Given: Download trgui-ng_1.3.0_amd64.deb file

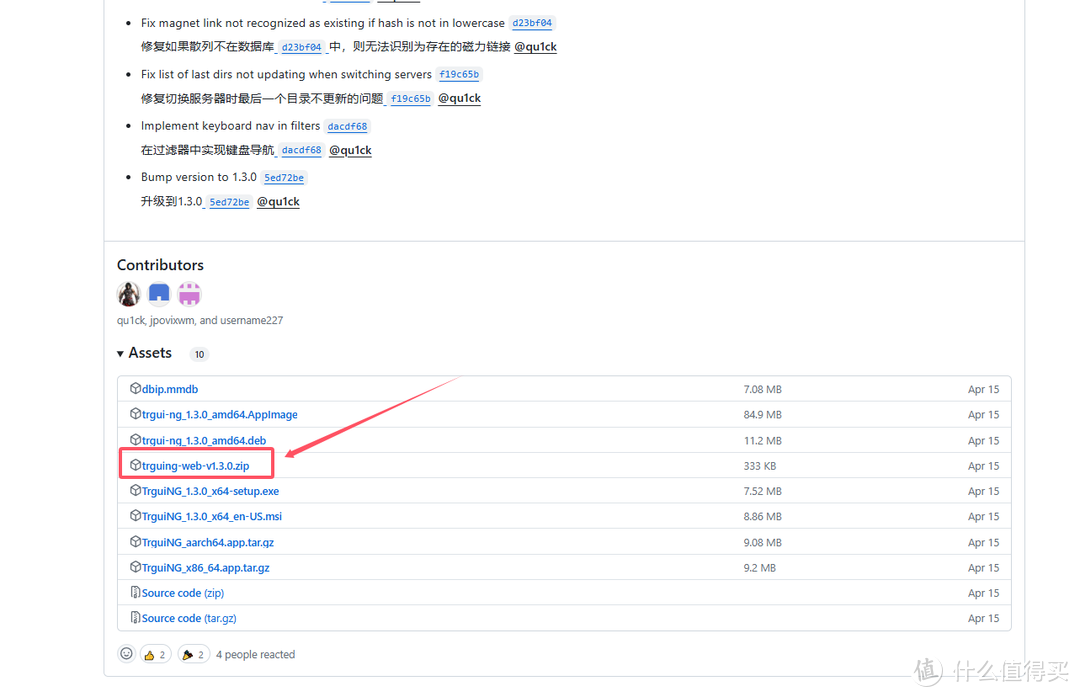Looking at the screenshot, I should pos(204,440).
